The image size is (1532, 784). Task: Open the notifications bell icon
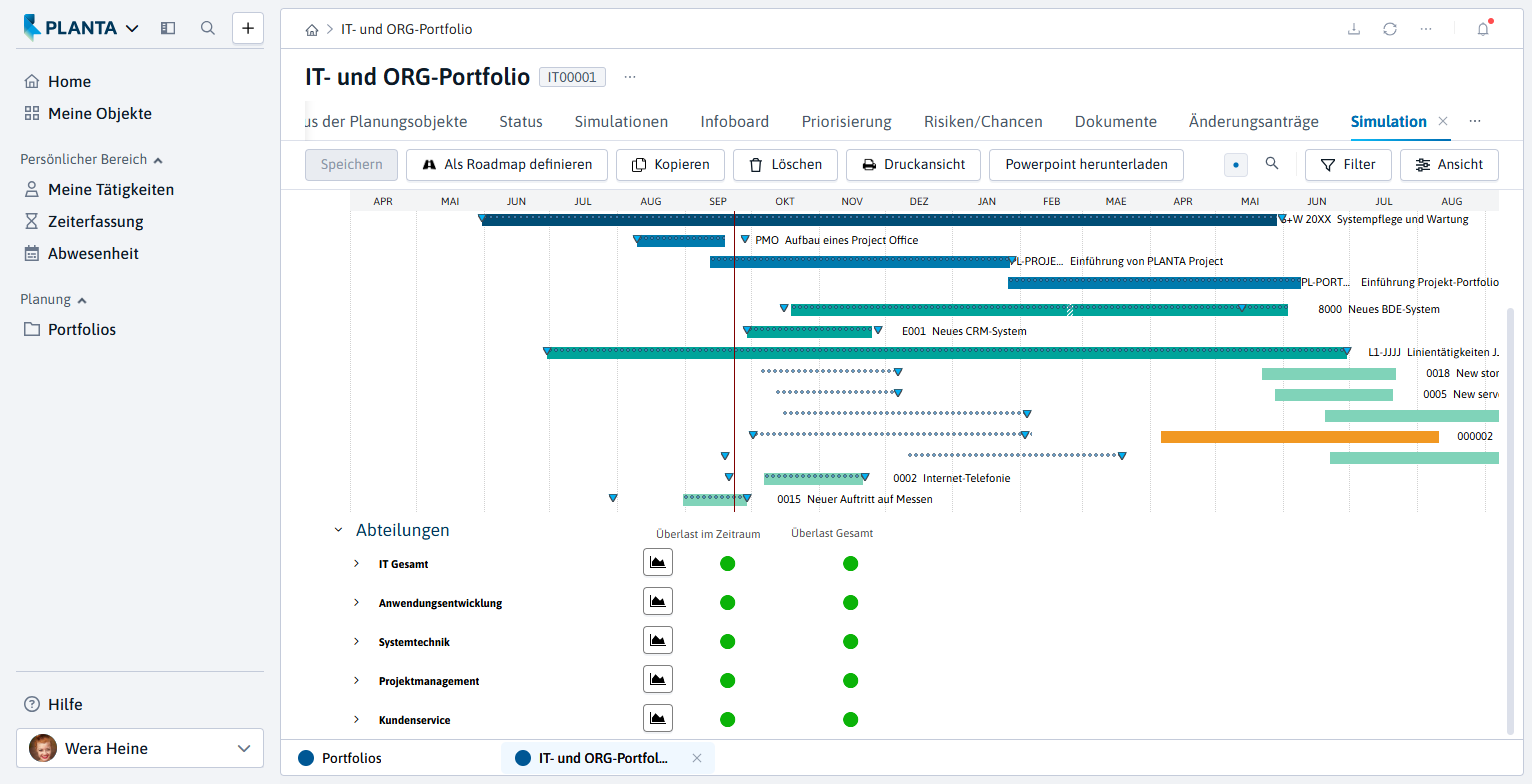(x=1483, y=29)
